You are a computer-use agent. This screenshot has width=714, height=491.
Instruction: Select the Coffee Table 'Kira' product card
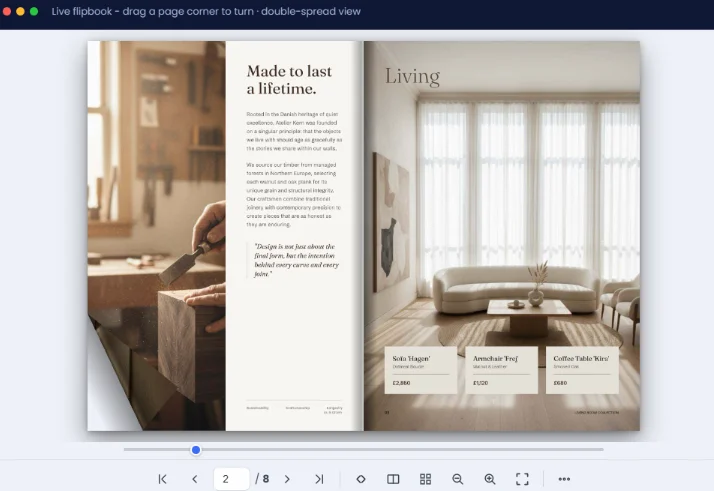(x=582, y=370)
